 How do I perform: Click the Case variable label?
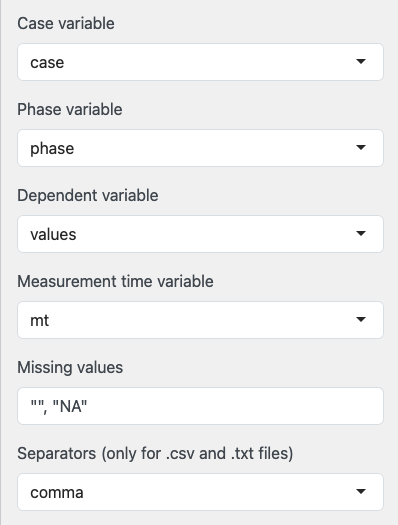point(66,23)
